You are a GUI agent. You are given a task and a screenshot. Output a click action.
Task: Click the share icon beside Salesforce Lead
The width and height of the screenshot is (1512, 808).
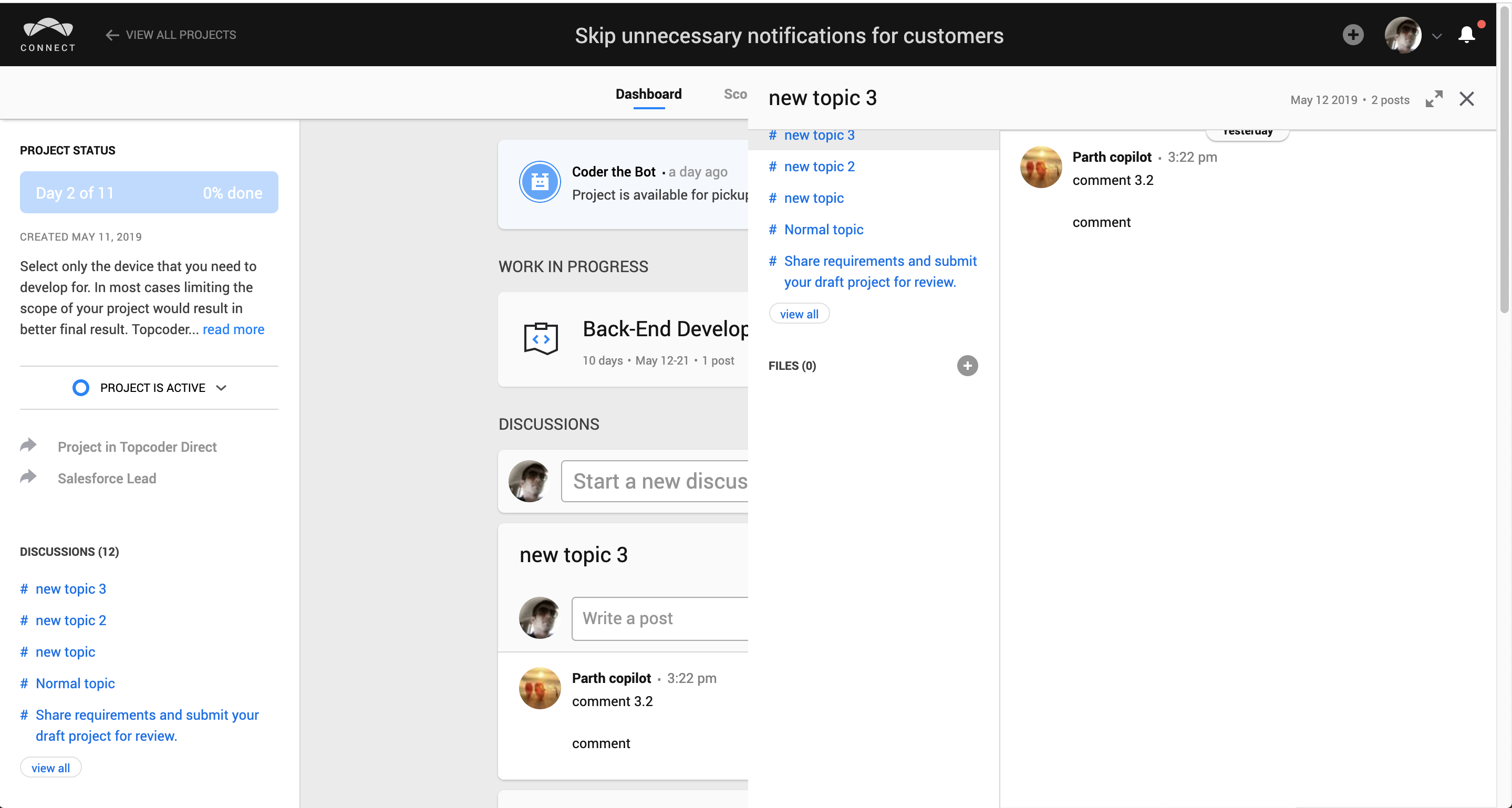(x=29, y=477)
